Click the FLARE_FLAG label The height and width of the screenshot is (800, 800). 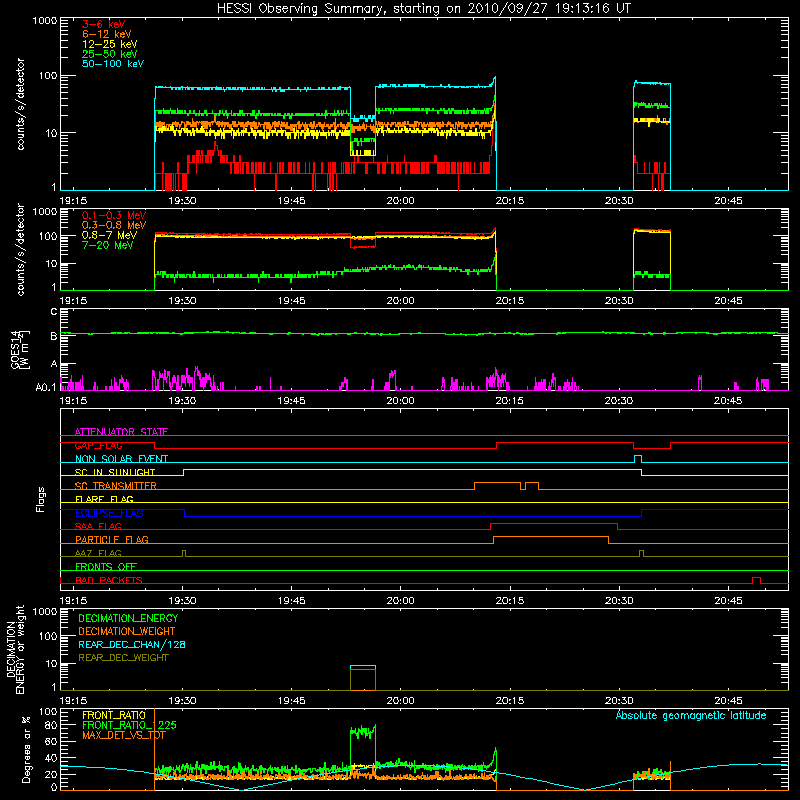point(104,499)
